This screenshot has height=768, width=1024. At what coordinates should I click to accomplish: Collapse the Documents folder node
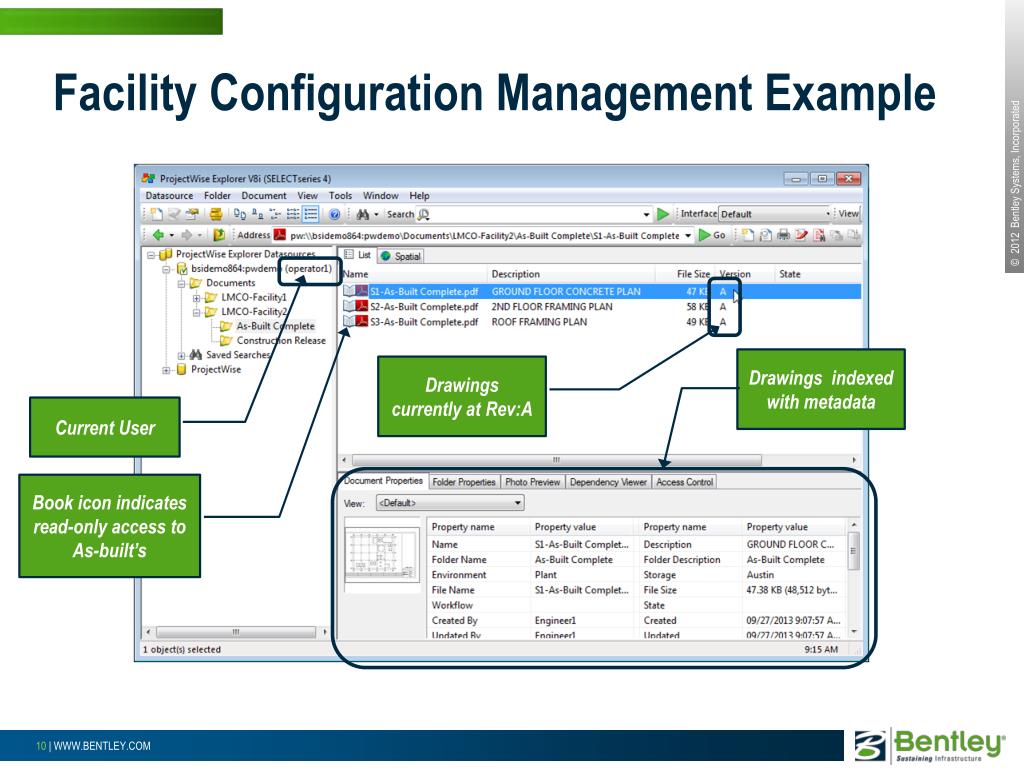(x=181, y=283)
